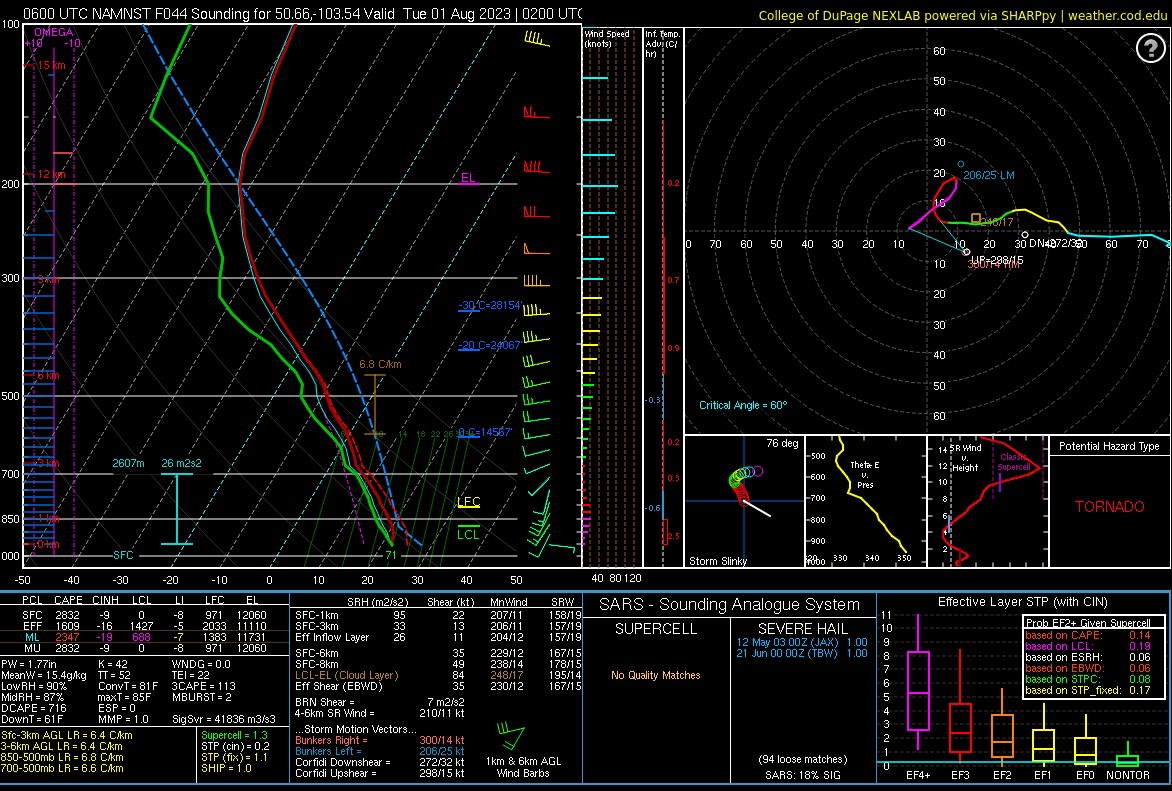Viewport: 1172px width, 791px height.
Task: Click the 'Corfidi Downshear =' label
Action: 342,763
